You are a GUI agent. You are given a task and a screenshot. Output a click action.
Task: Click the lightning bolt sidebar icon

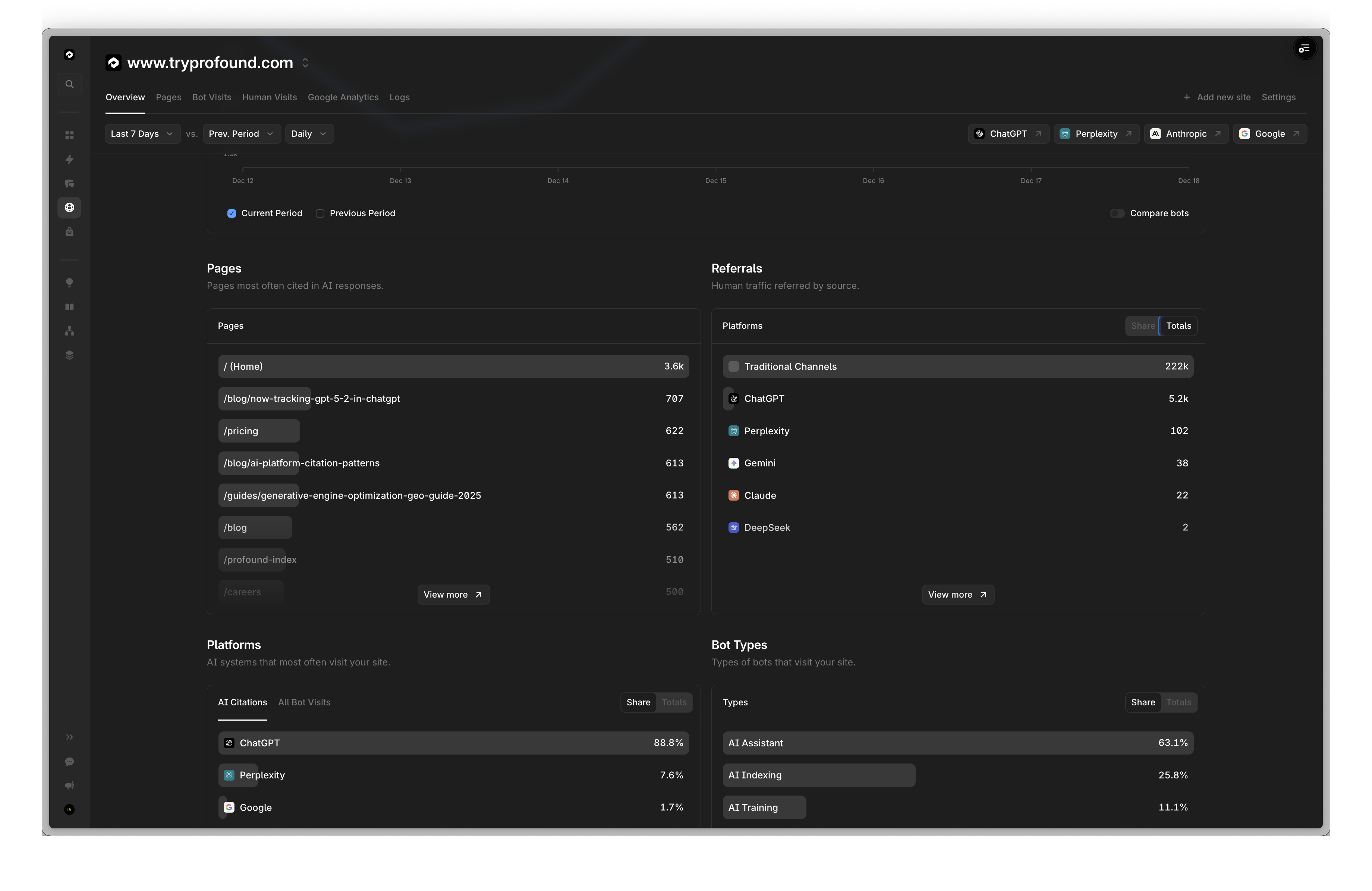[x=69, y=159]
